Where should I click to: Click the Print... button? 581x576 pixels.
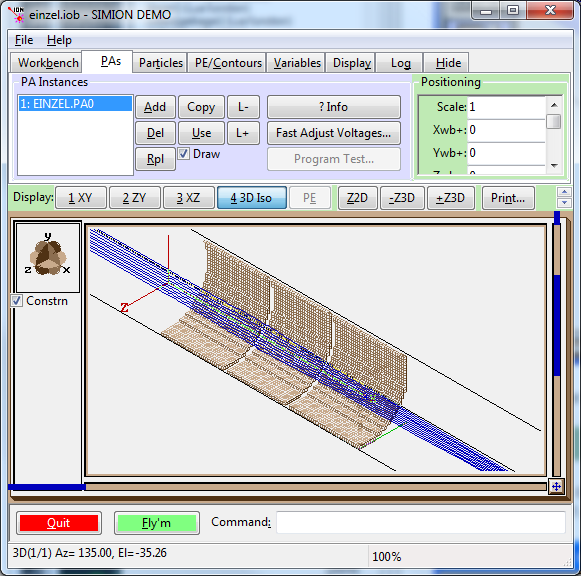click(508, 198)
